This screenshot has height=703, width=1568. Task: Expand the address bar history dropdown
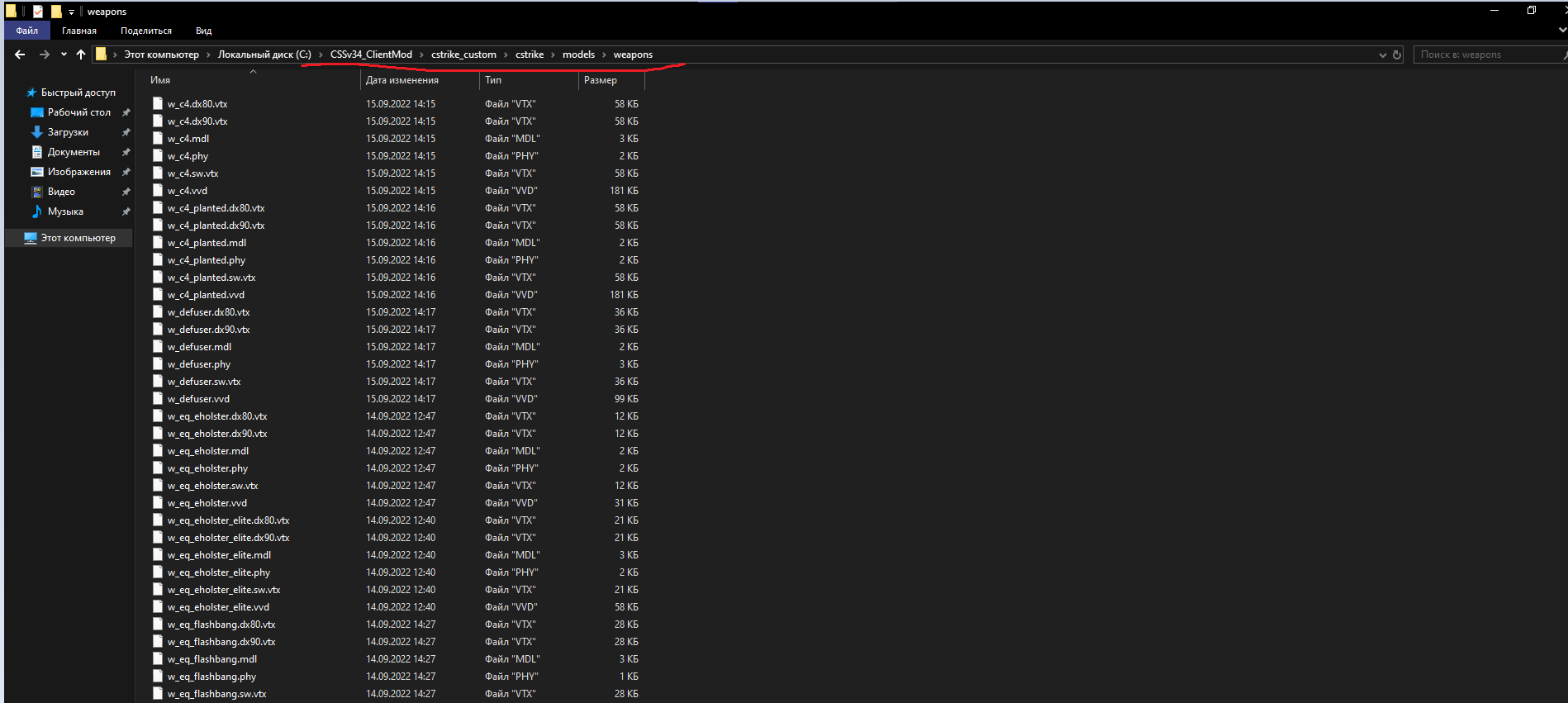(1382, 55)
